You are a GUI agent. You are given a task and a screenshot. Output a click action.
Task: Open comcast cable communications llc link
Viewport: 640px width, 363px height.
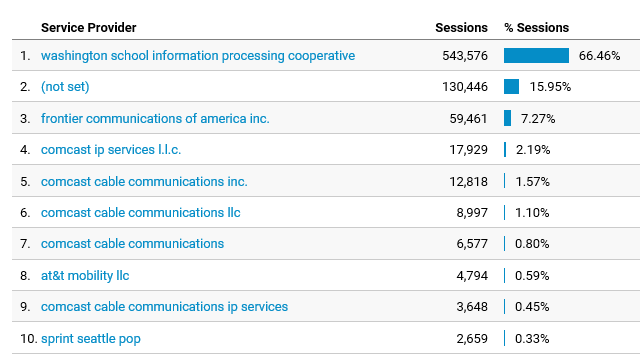140,213
